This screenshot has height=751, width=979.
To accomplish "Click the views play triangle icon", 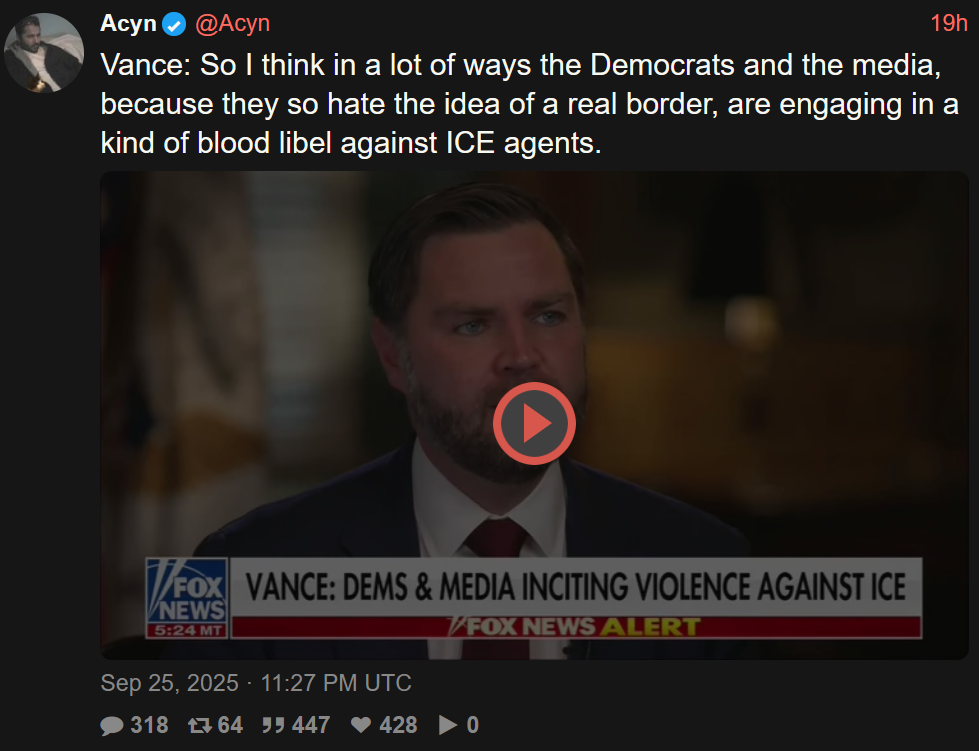I will pos(449,726).
